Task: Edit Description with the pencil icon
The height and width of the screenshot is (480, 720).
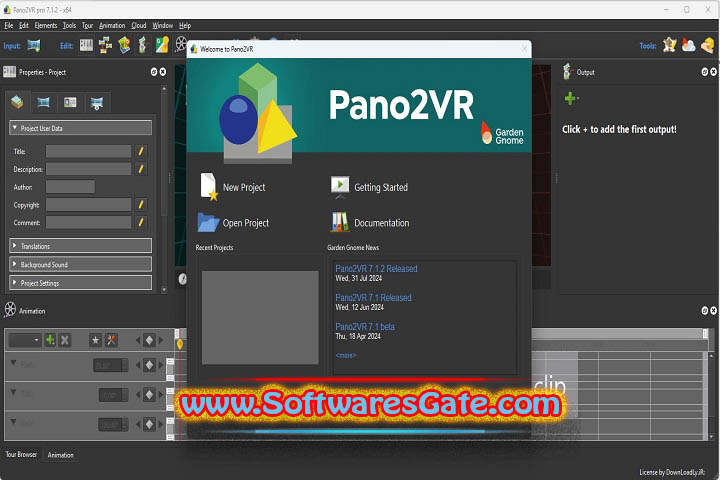Action: tap(141, 169)
